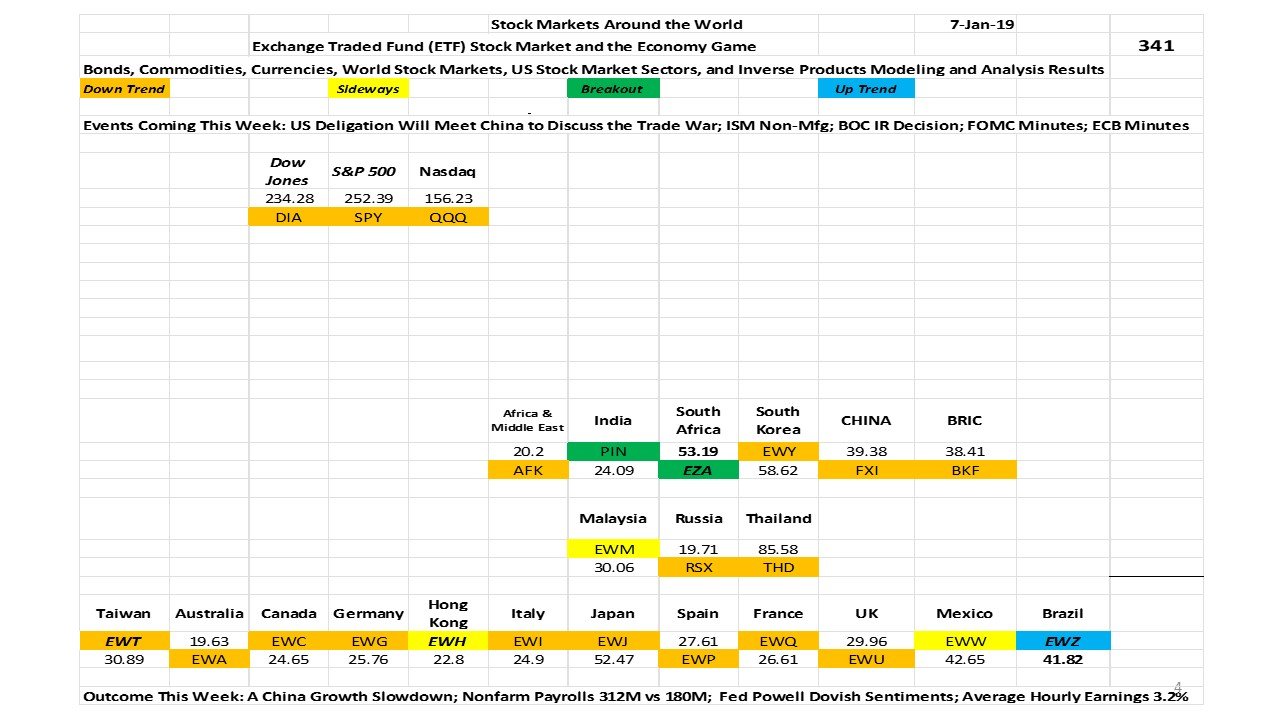Select the orange EWY cell

[x=778, y=451]
